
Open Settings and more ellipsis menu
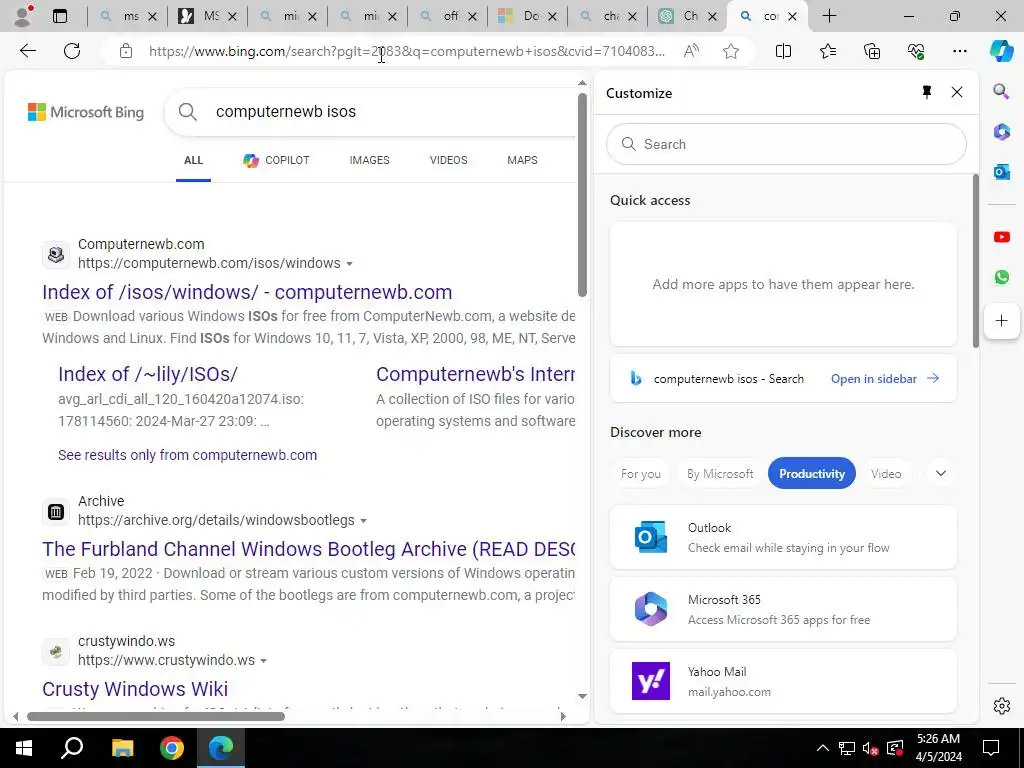click(x=959, y=51)
